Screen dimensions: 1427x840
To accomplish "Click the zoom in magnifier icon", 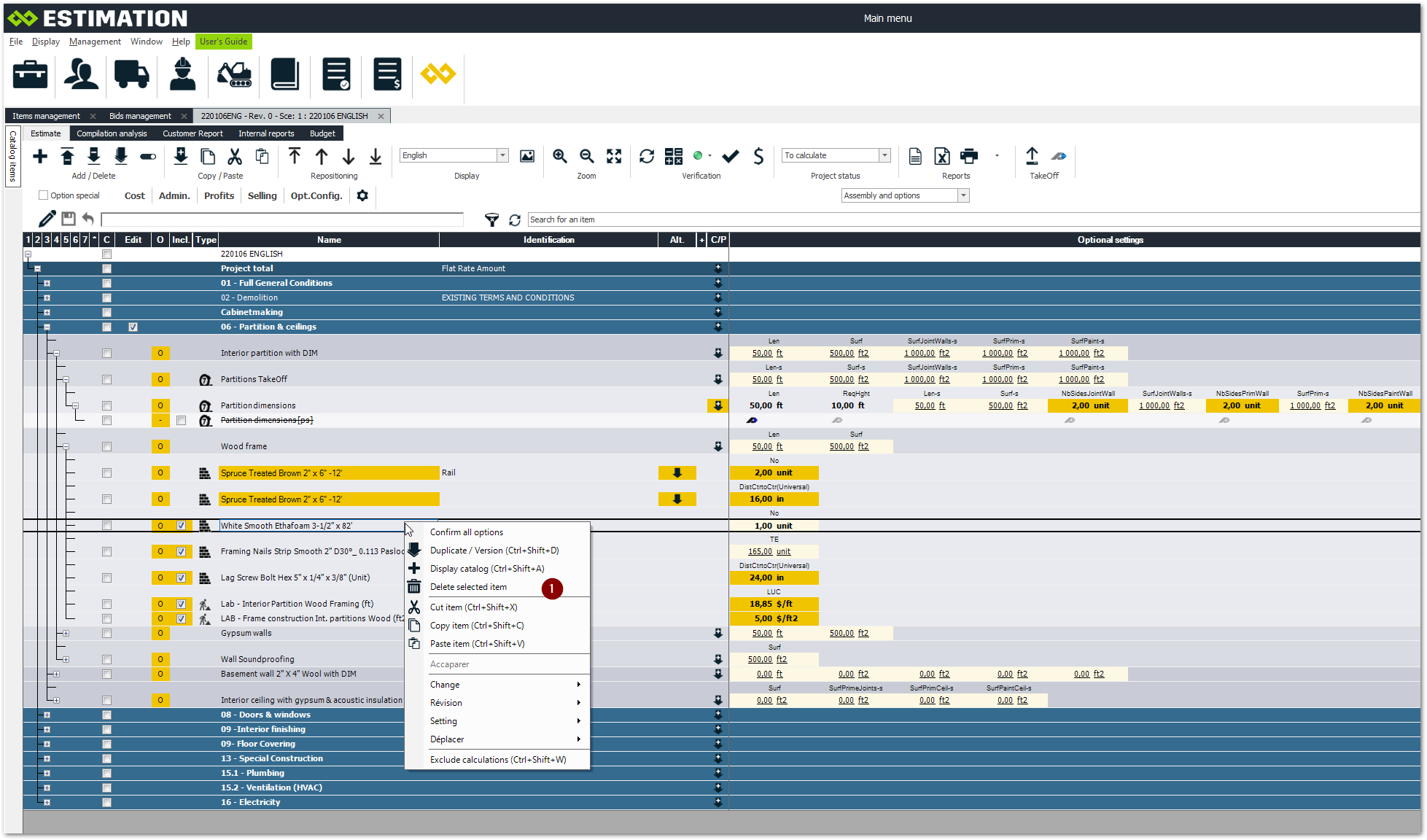I will [560, 156].
